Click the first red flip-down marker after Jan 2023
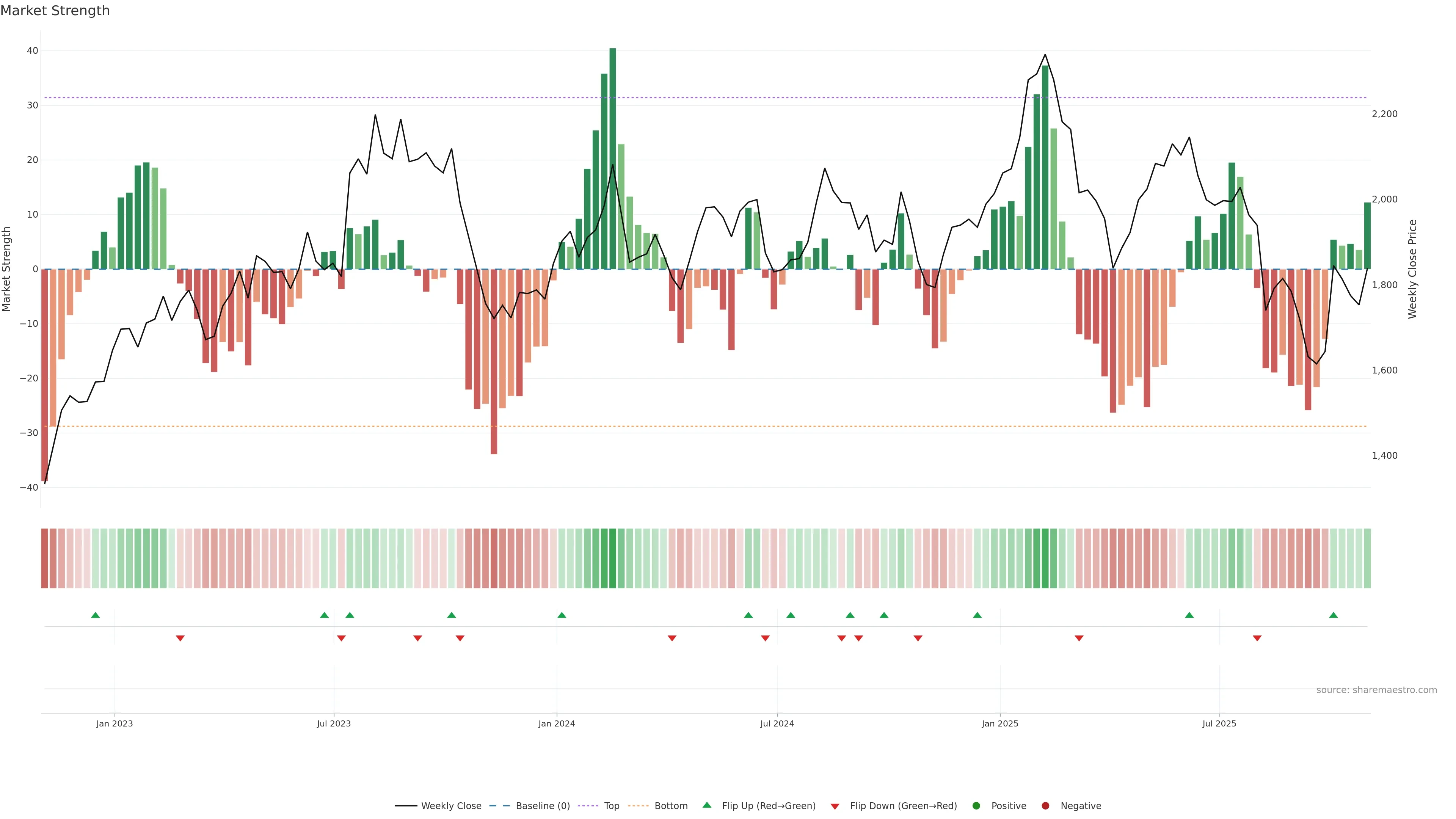Screen dimensions: 1456x819 click(x=180, y=638)
